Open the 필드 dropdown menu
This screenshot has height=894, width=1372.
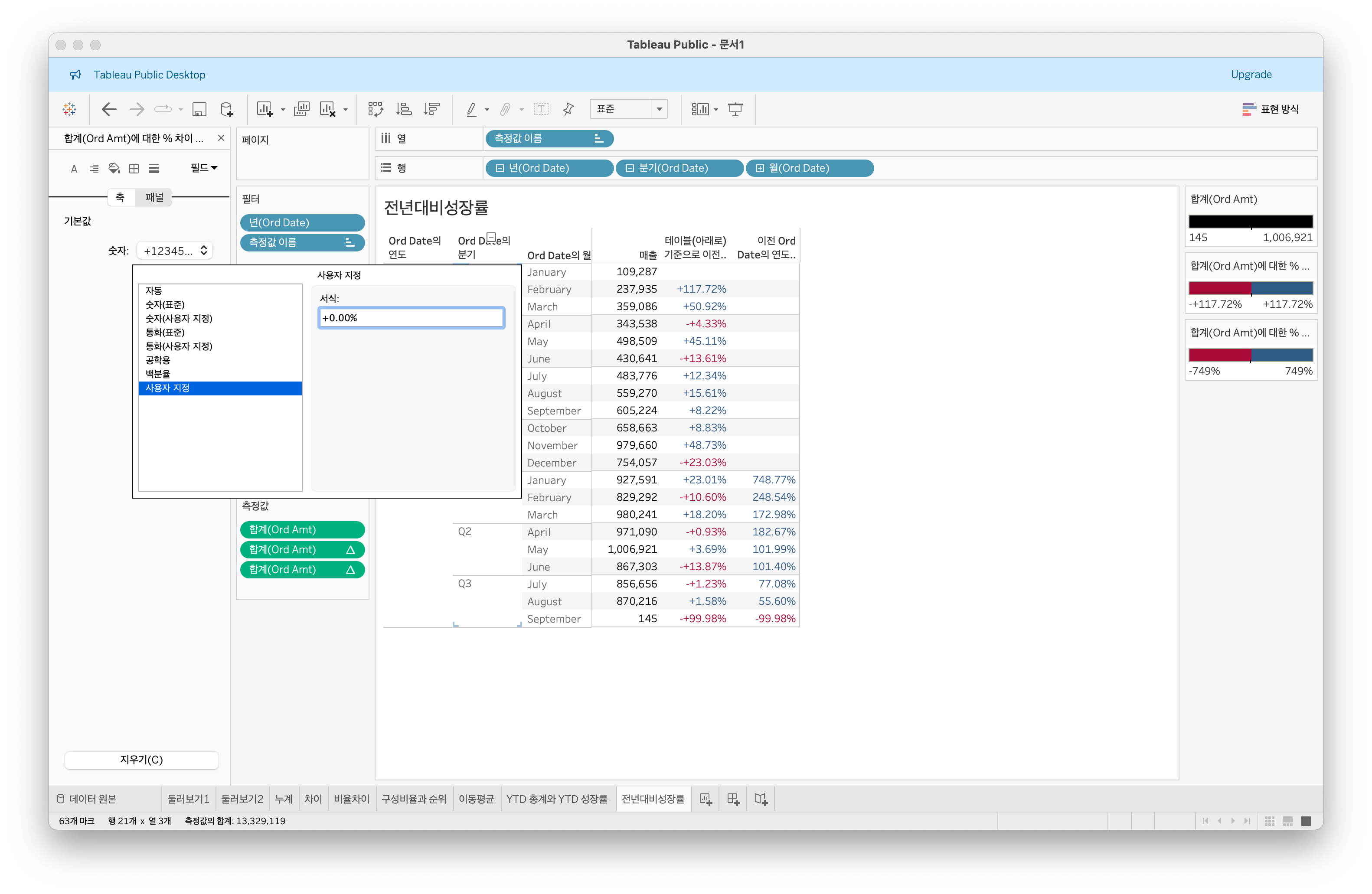coord(204,168)
